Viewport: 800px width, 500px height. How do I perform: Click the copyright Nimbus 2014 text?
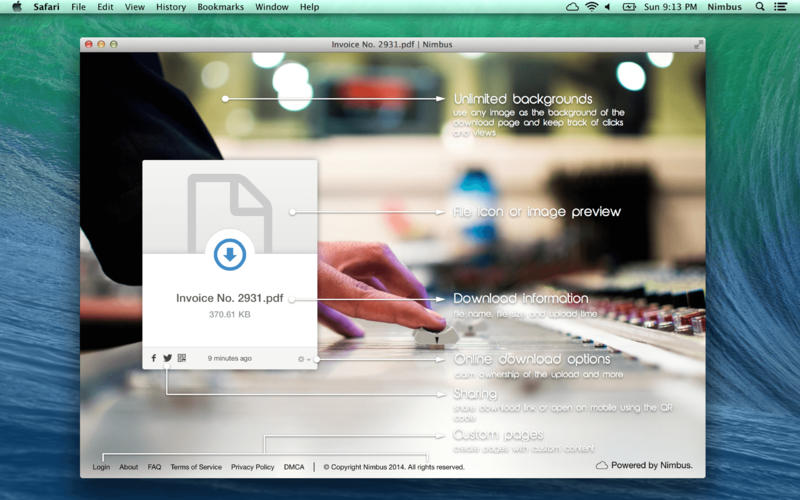394,467
